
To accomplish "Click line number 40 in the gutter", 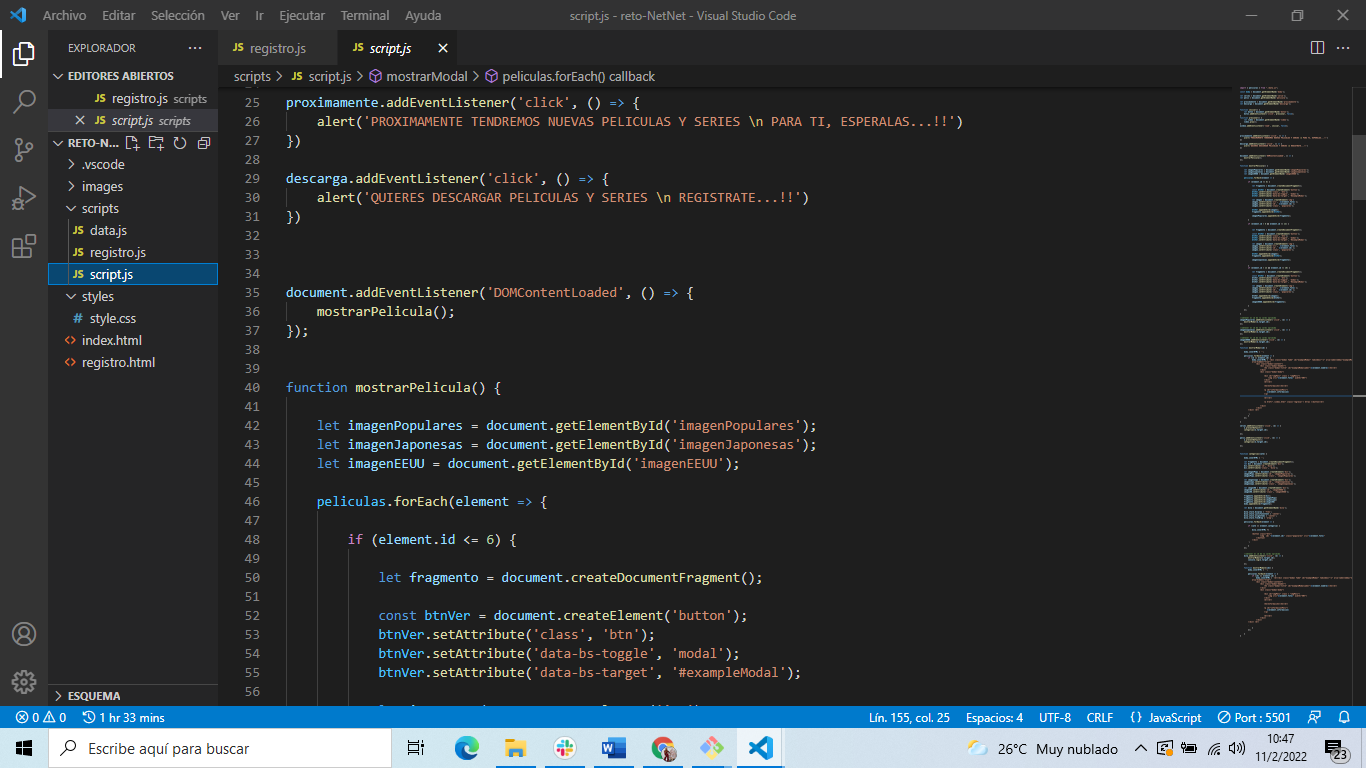I will (x=251, y=387).
